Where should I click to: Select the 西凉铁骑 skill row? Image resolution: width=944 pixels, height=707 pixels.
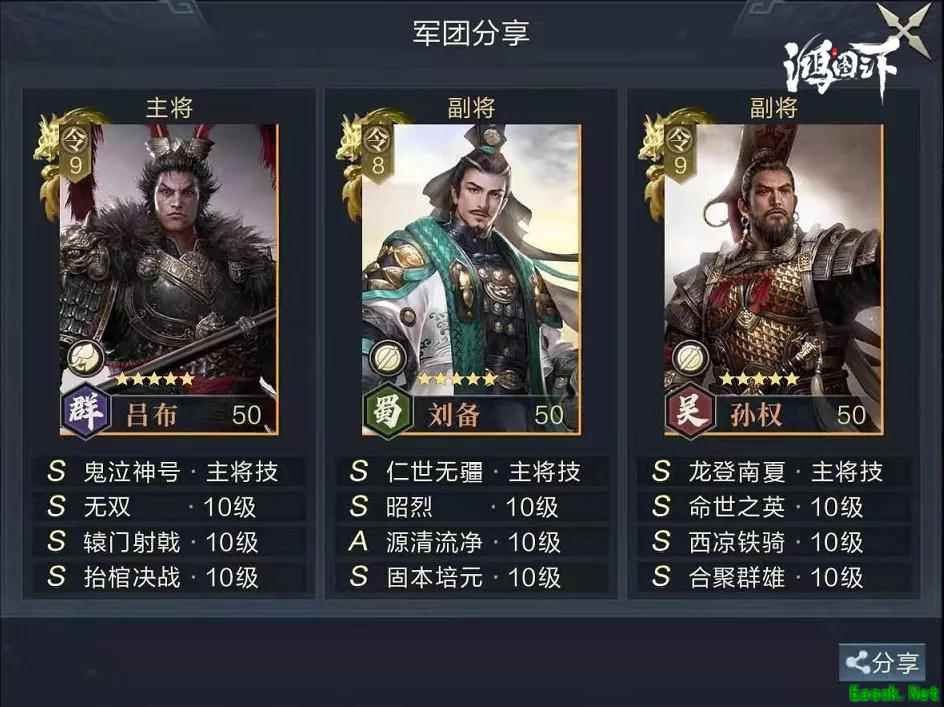(774, 541)
